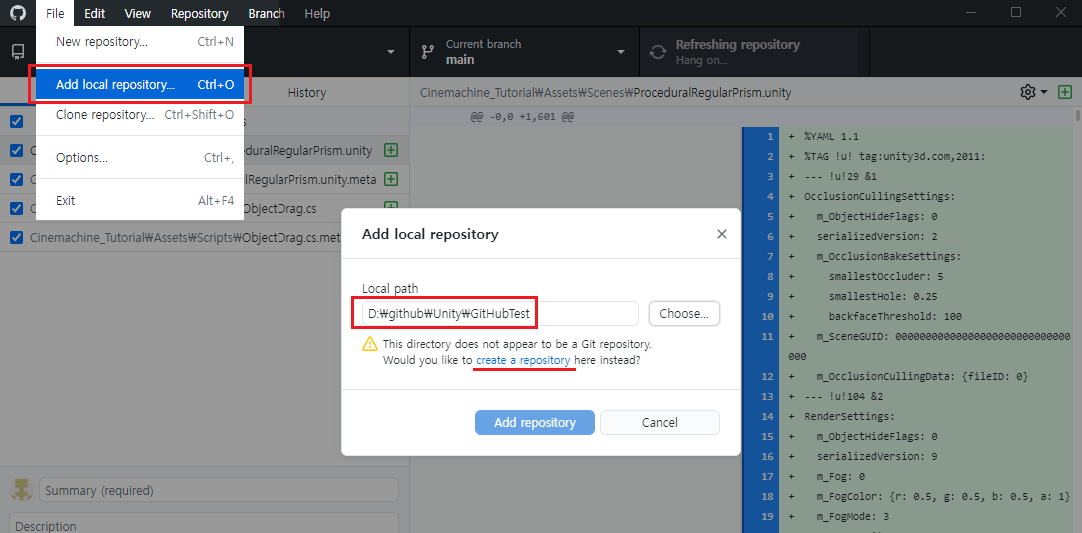The image size is (1082, 533).
Task: Expand the dropdown arrow next to the gear
Action: click(x=1044, y=92)
